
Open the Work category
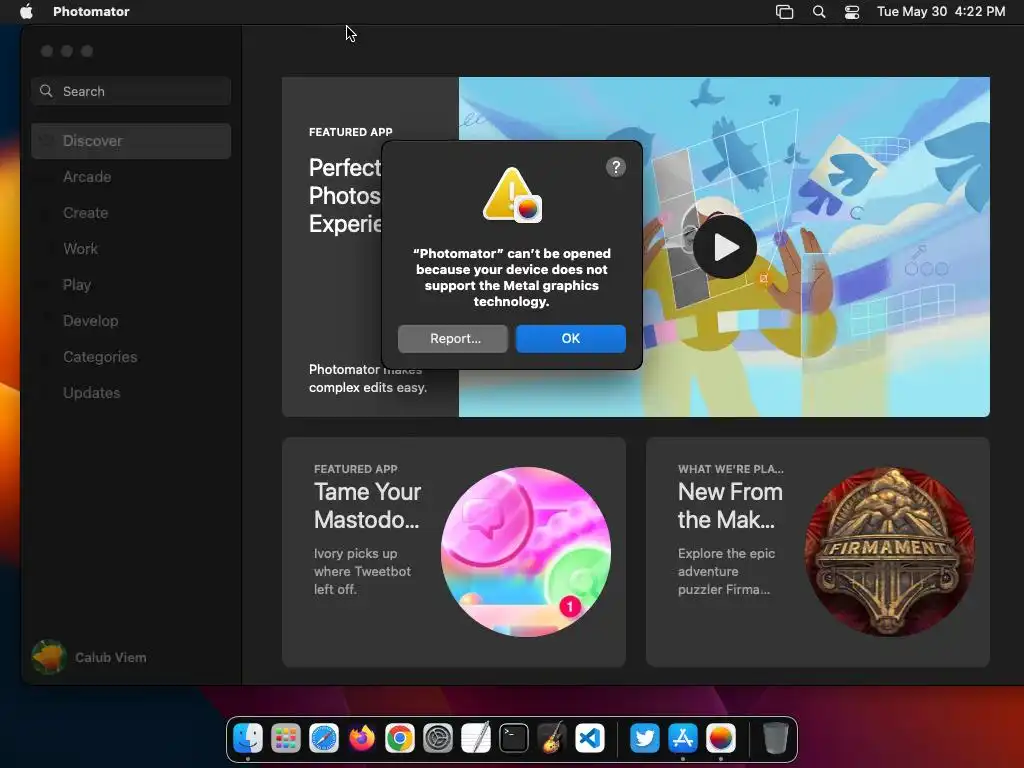tap(131, 249)
